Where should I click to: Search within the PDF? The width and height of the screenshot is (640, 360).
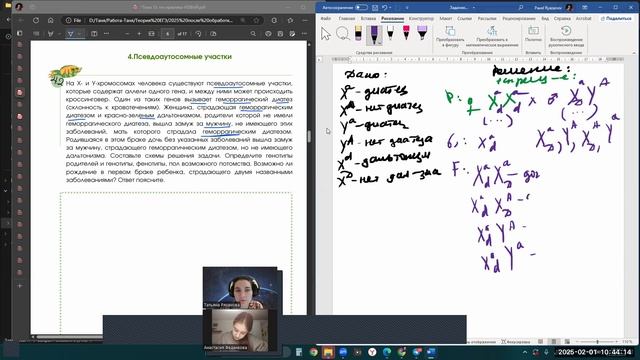(x=253, y=33)
